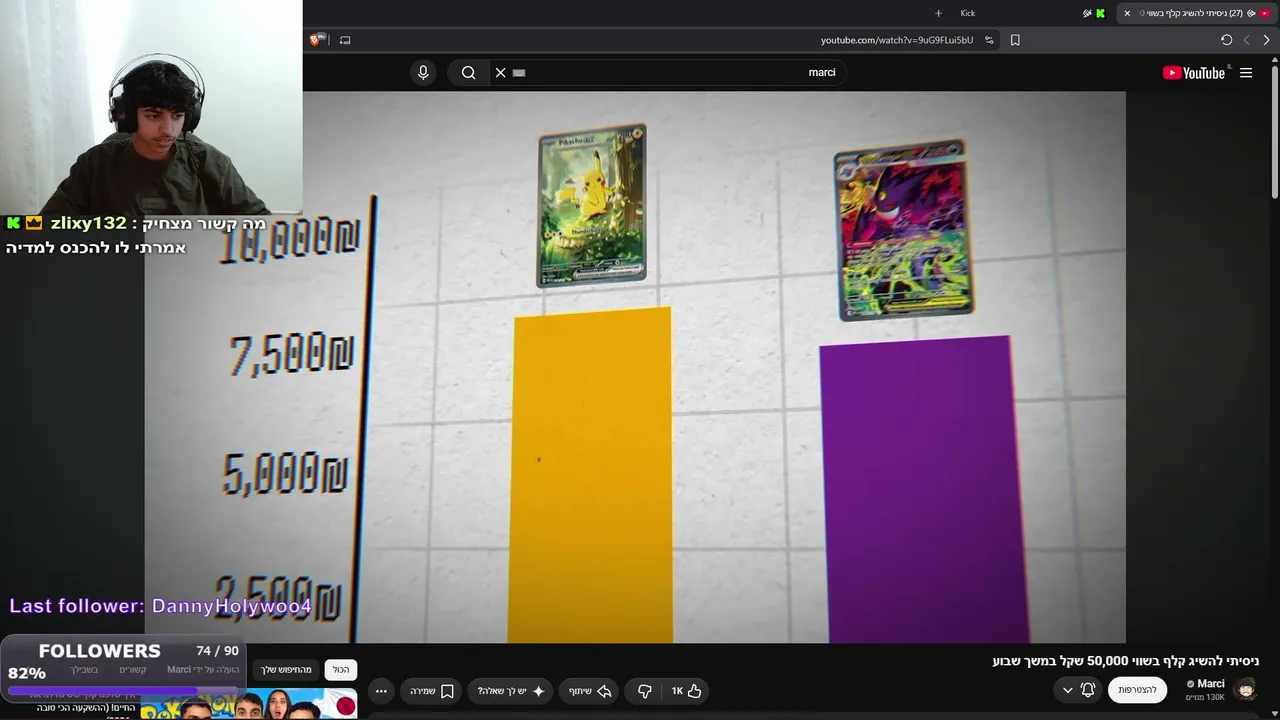
Task: Select the 'מהחיפוש שלך' filter chip
Action: pos(287,670)
